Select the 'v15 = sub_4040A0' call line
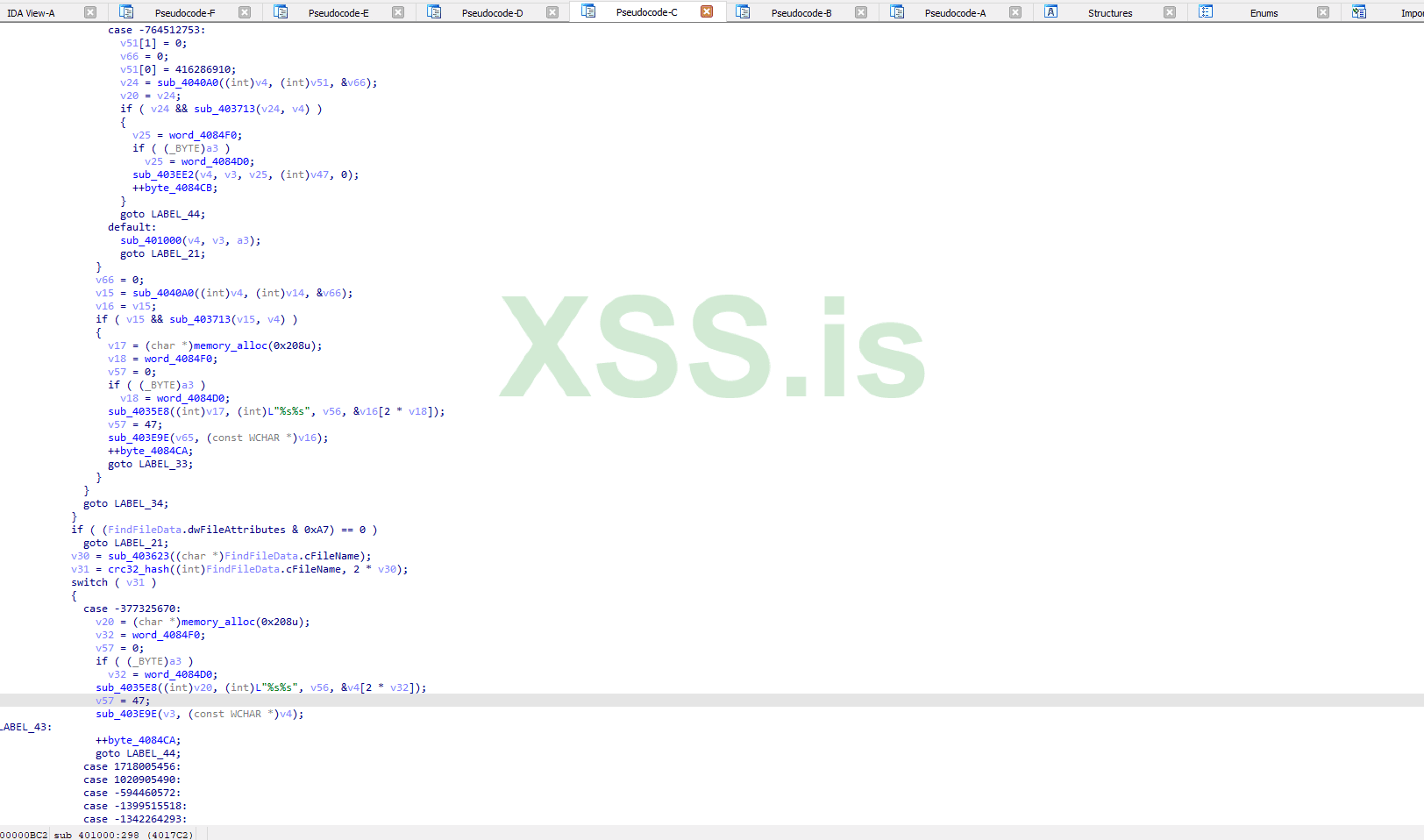 [224, 293]
